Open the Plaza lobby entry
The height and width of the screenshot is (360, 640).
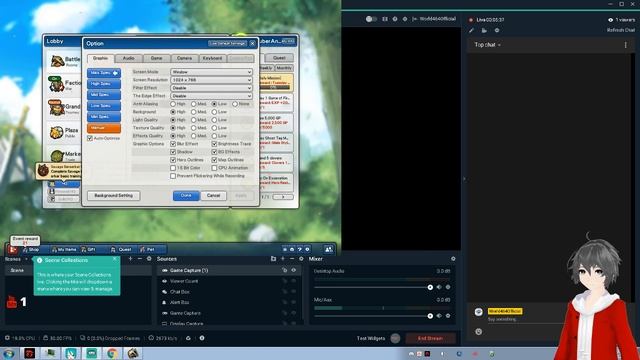tap(64, 132)
